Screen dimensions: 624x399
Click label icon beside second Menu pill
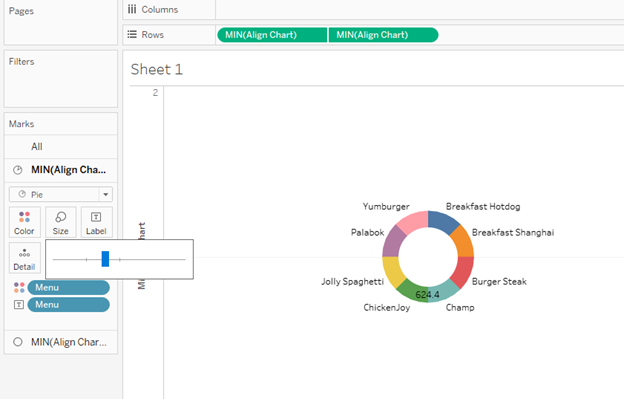19,305
